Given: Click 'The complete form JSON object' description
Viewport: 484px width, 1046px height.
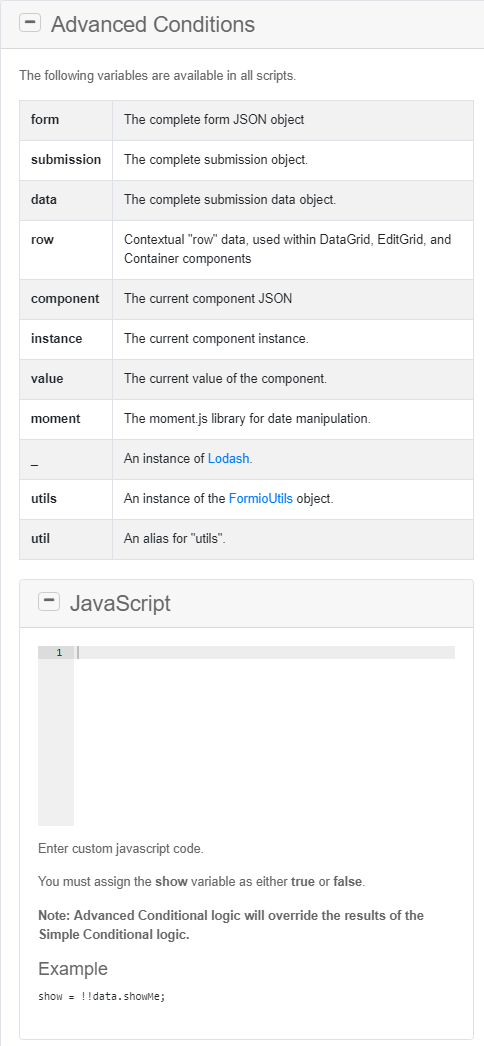Looking at the screenshot, I should (x=214, y=120).
